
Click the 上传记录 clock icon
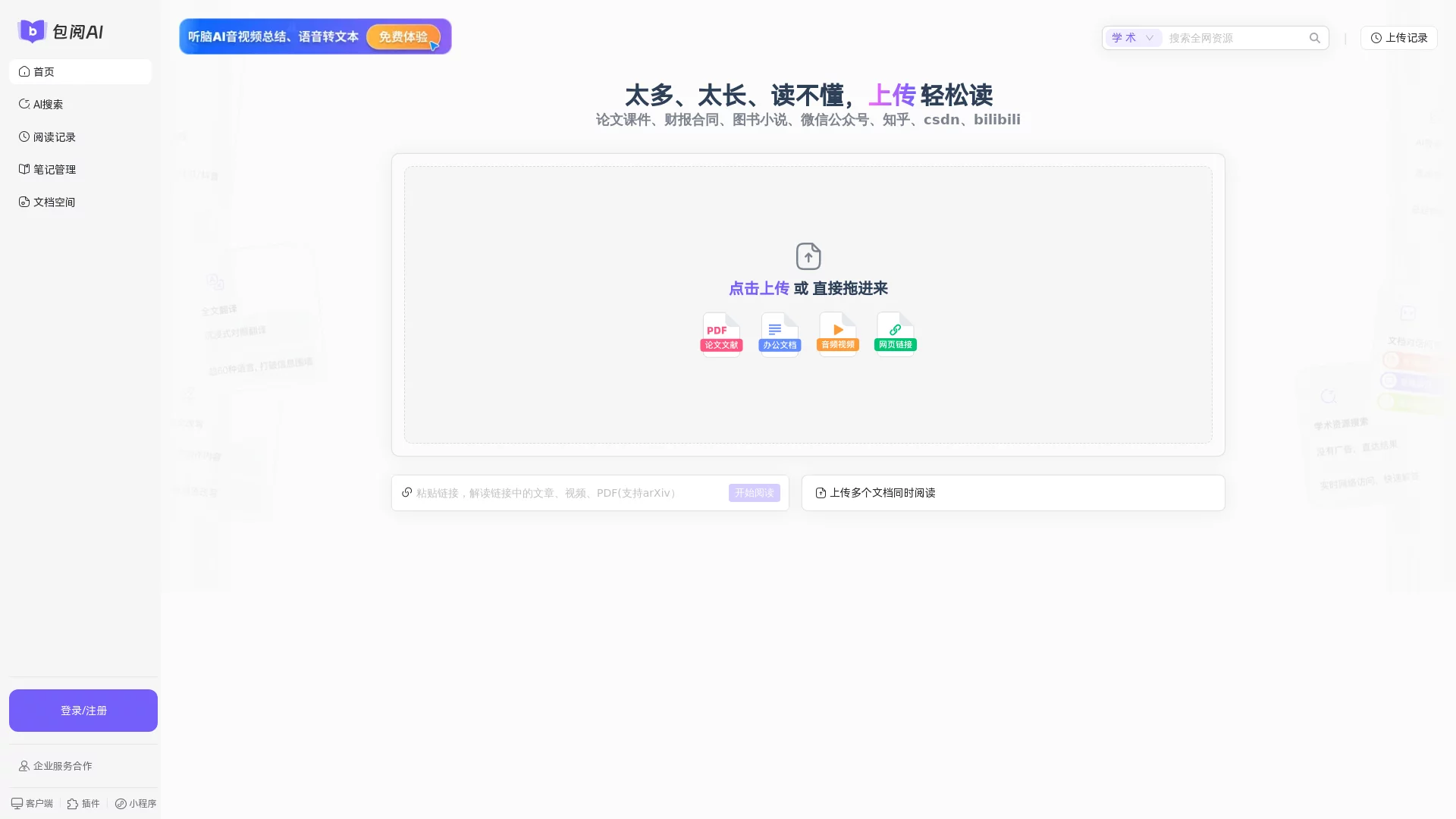coord(1376,37)
